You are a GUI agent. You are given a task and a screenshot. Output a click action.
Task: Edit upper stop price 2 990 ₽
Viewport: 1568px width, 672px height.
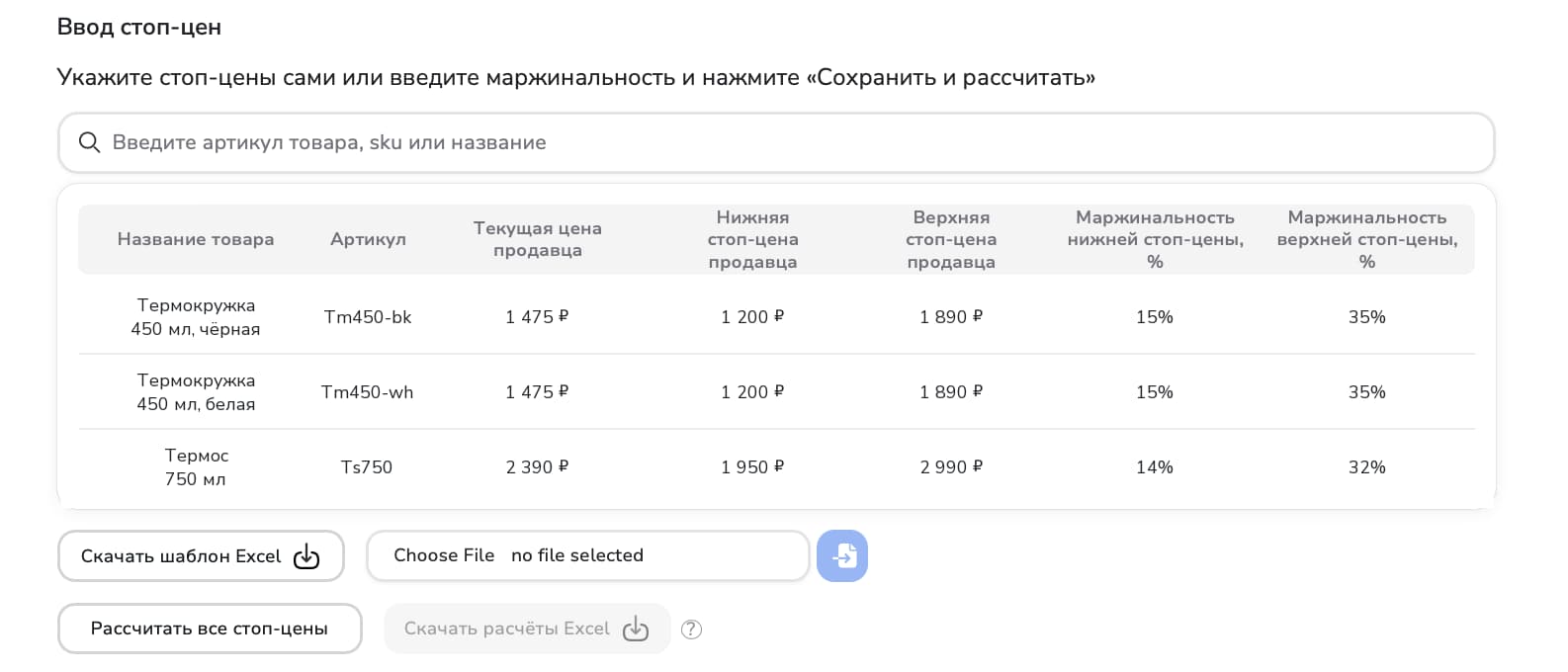951,467
